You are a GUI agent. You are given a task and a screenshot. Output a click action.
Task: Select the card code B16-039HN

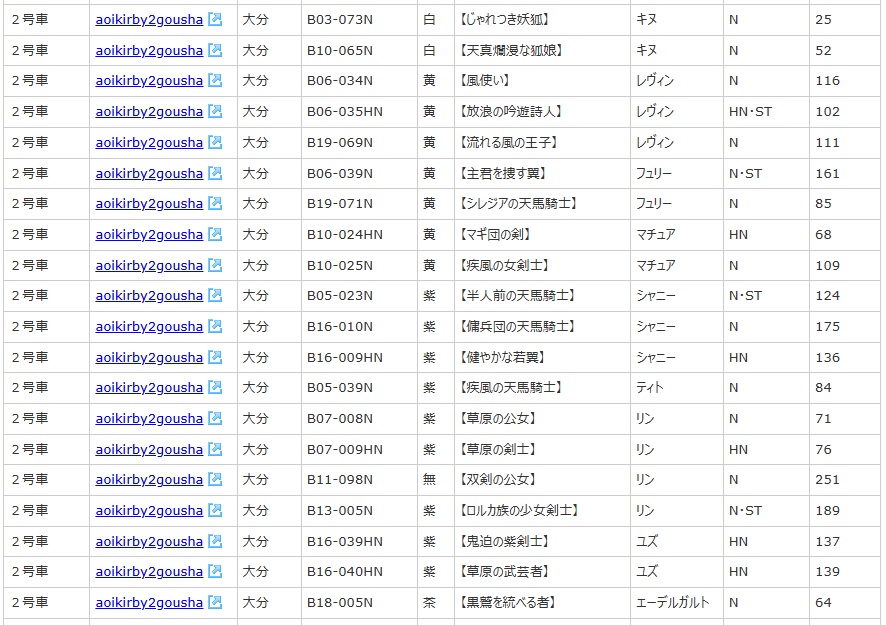345,542
